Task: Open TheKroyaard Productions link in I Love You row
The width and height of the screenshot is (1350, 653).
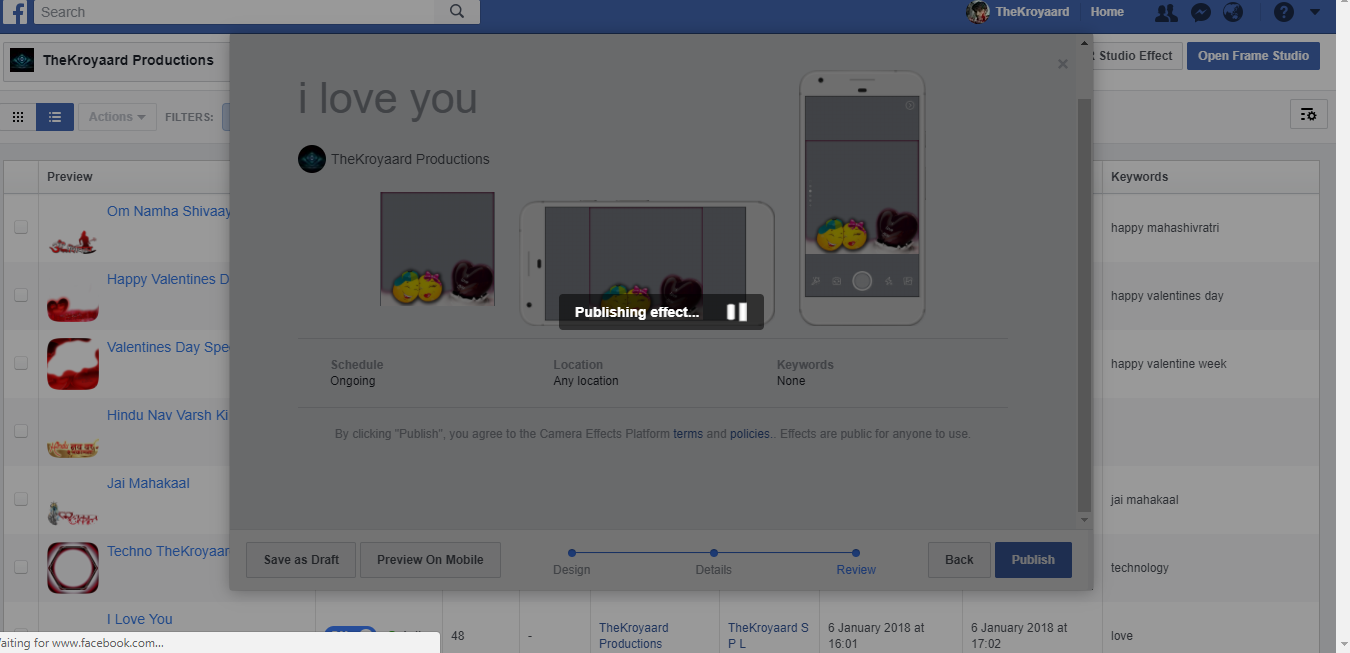Action: pyautogui.click(x=634, y=636)
